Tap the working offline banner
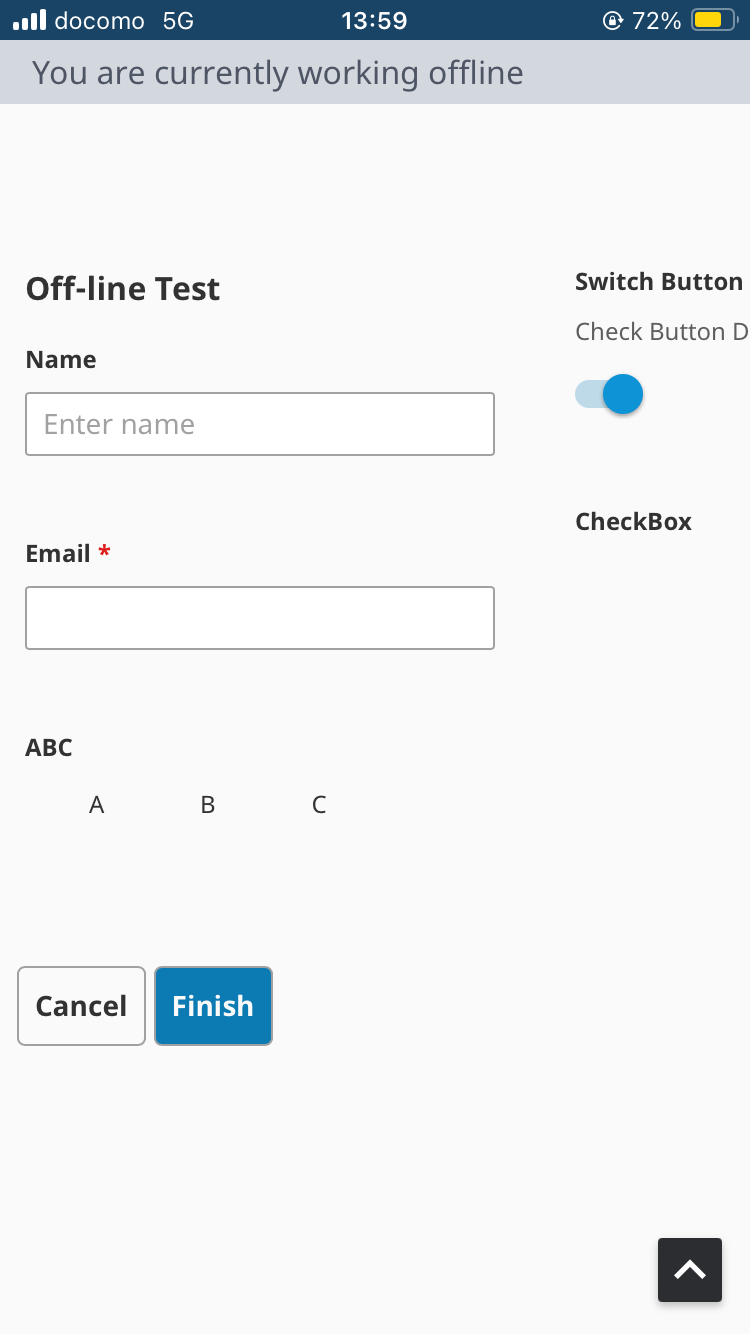The height and width of the screenshot is (1334, 750). tap(277, 72)
